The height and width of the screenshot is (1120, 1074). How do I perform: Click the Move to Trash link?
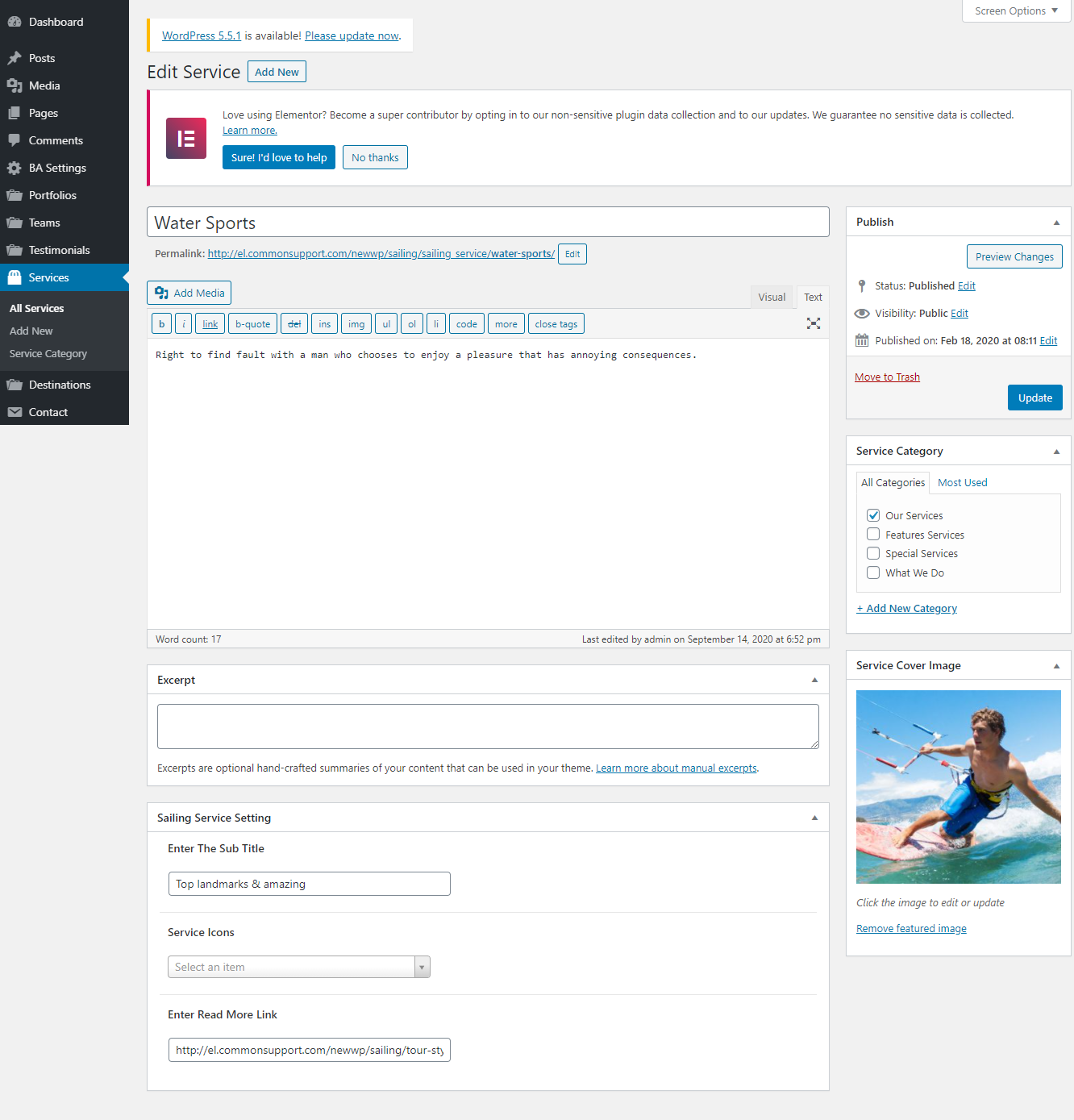(887, 377)
